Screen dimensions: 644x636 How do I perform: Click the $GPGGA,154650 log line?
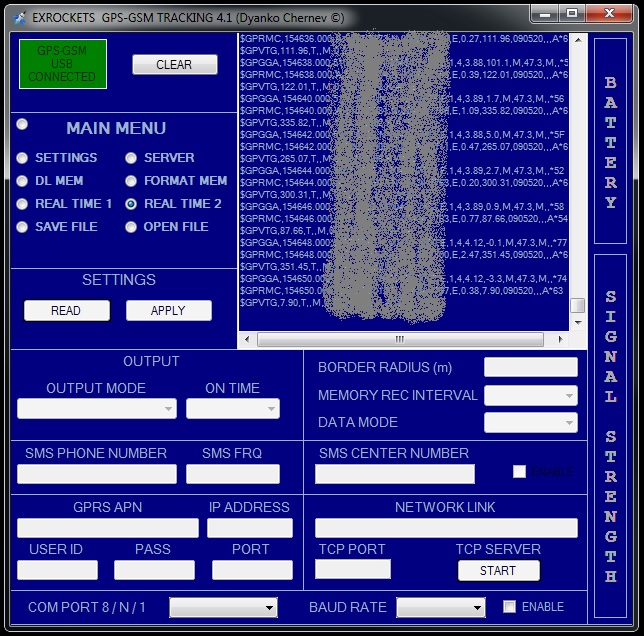tap(404, 279)
